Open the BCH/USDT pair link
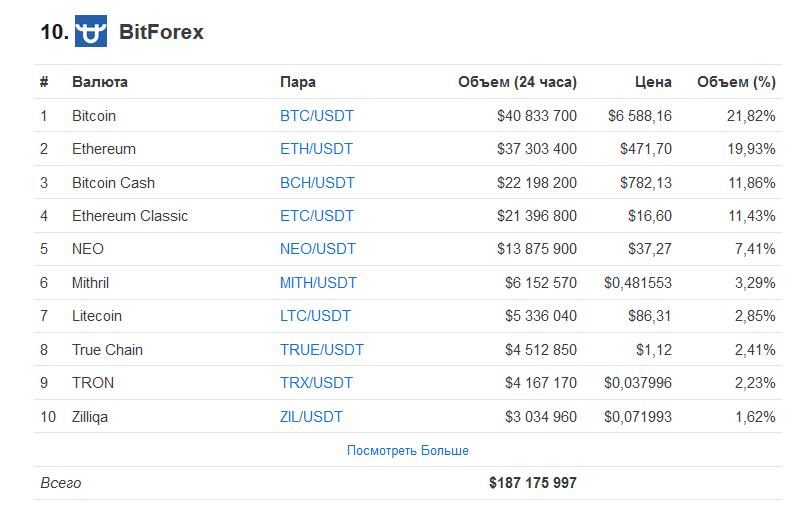 (x=317, y=183)
